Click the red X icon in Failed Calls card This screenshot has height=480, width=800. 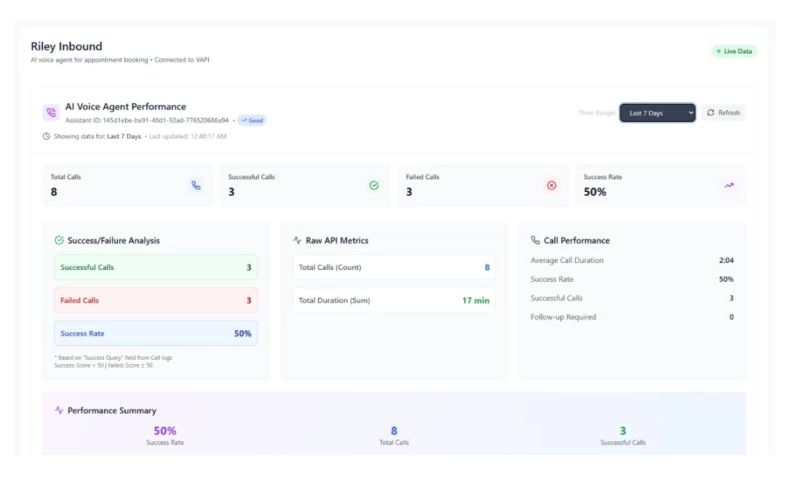pos(551,185)
